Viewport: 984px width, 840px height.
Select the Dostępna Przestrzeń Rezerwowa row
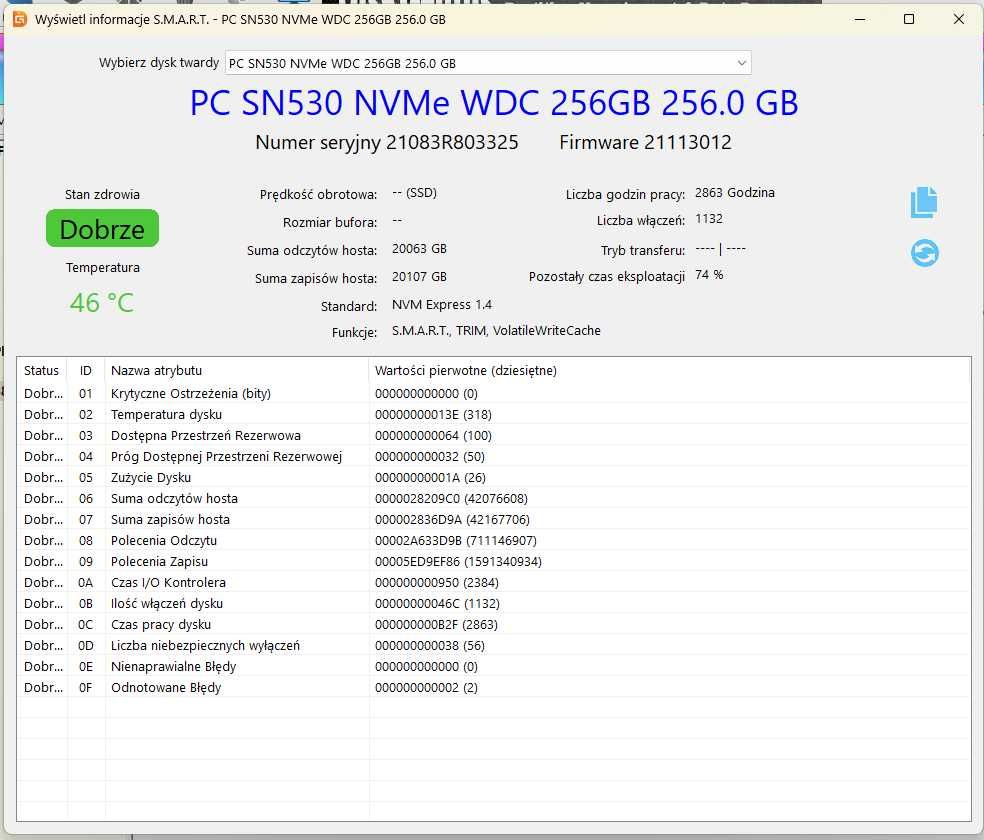click(x=494, y=435)
